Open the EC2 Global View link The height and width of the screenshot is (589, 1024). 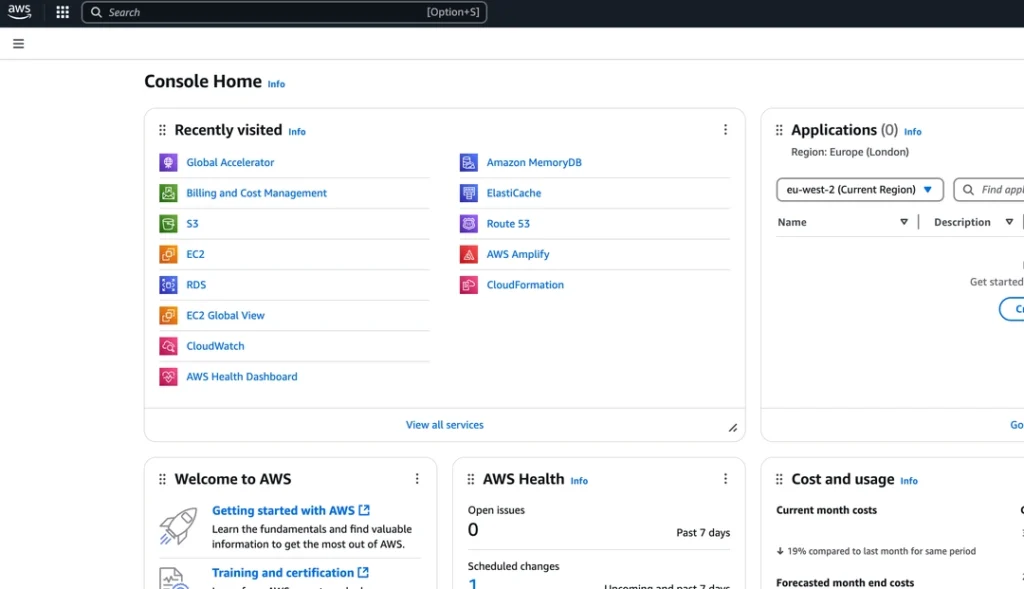[x=225, y=315]
